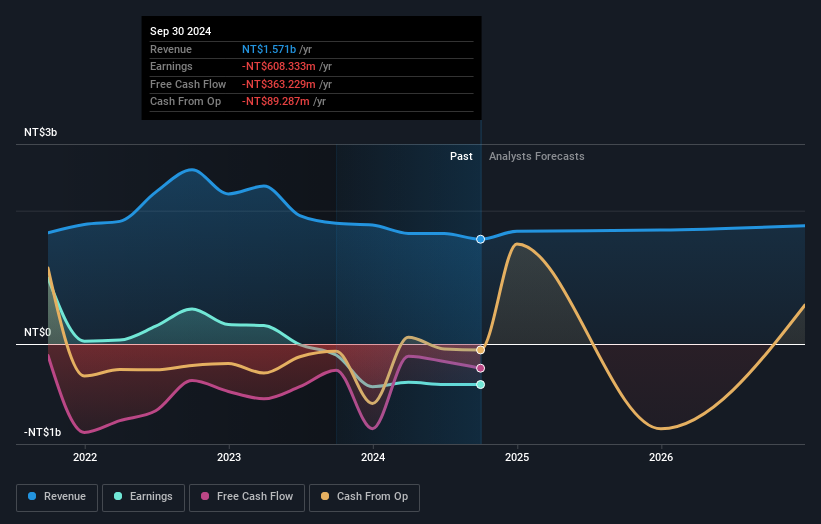The image size is (821, 524).
Task: Click the Past section label
Action: pyautogui.click(x=461, y=156)
